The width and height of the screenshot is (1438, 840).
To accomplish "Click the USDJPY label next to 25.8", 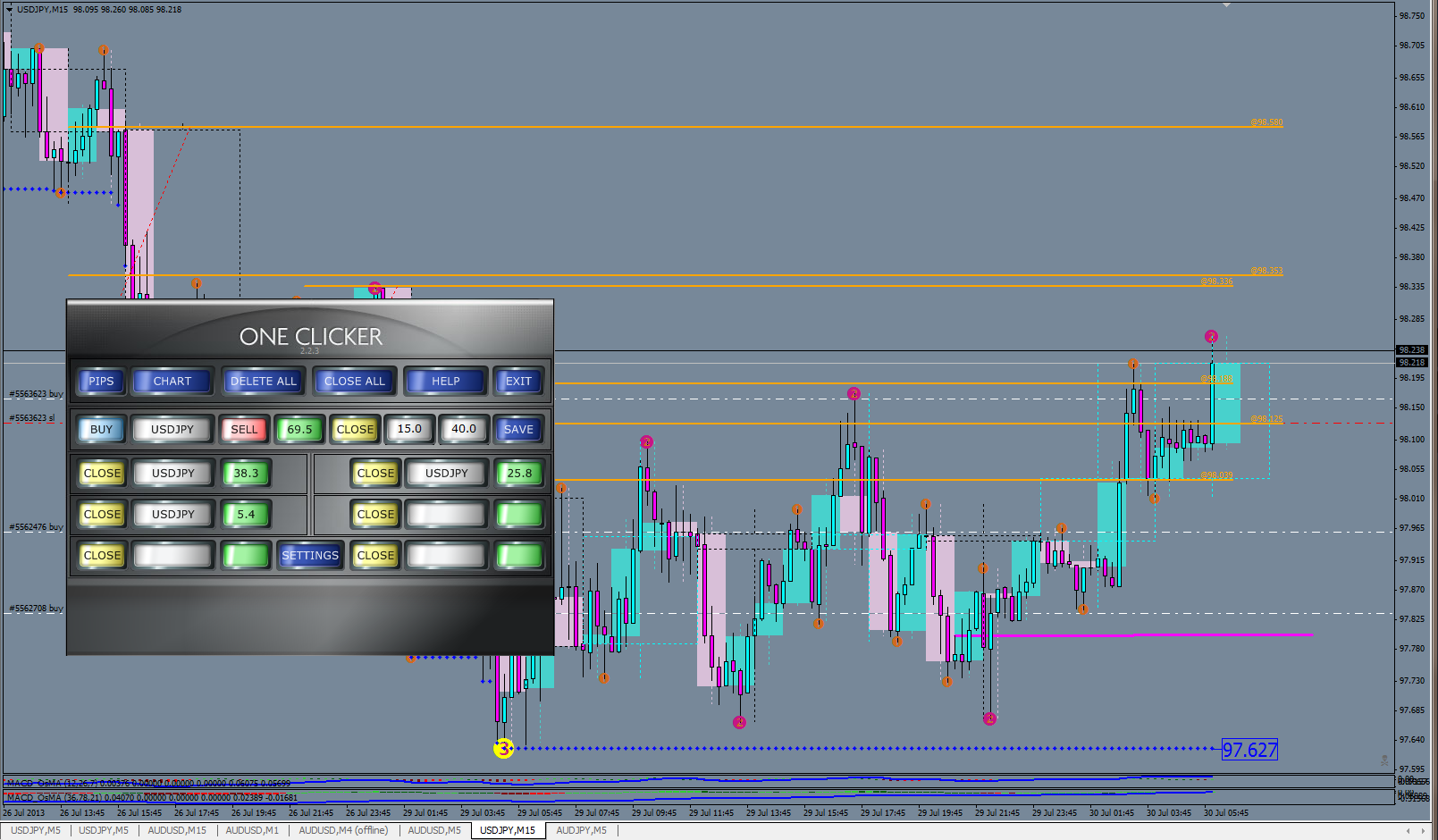I will (447, 474).
